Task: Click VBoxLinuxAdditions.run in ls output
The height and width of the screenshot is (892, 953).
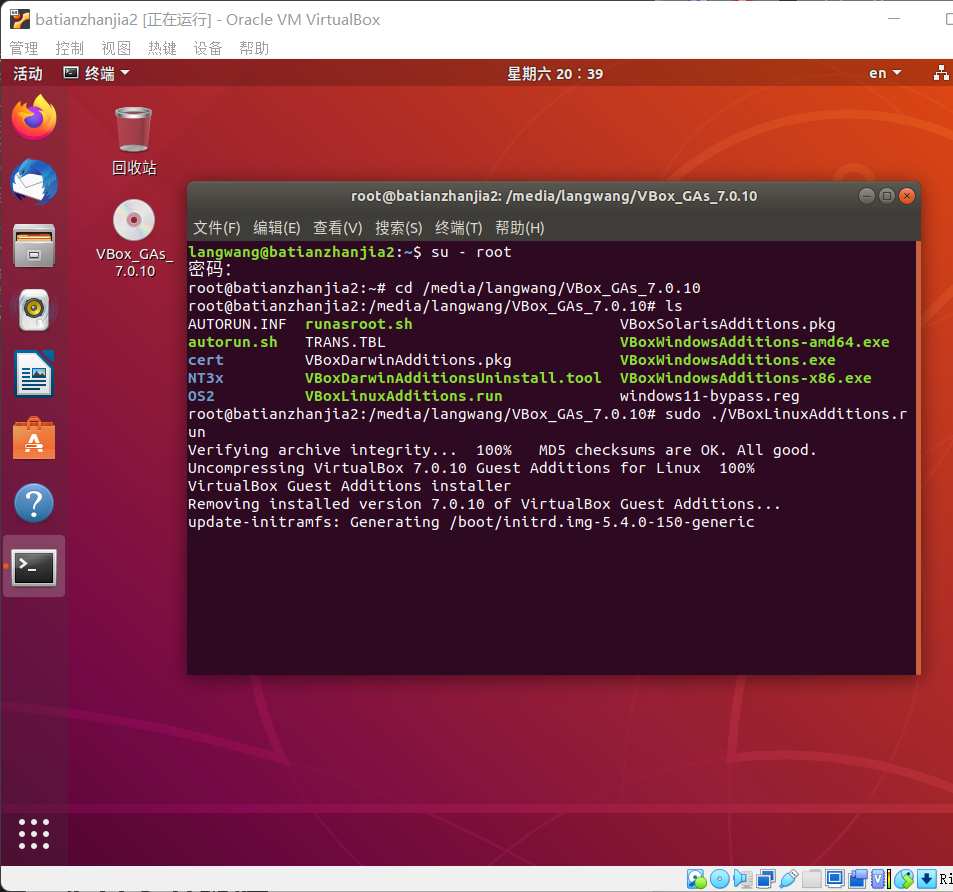Action: tap(404, 396)
